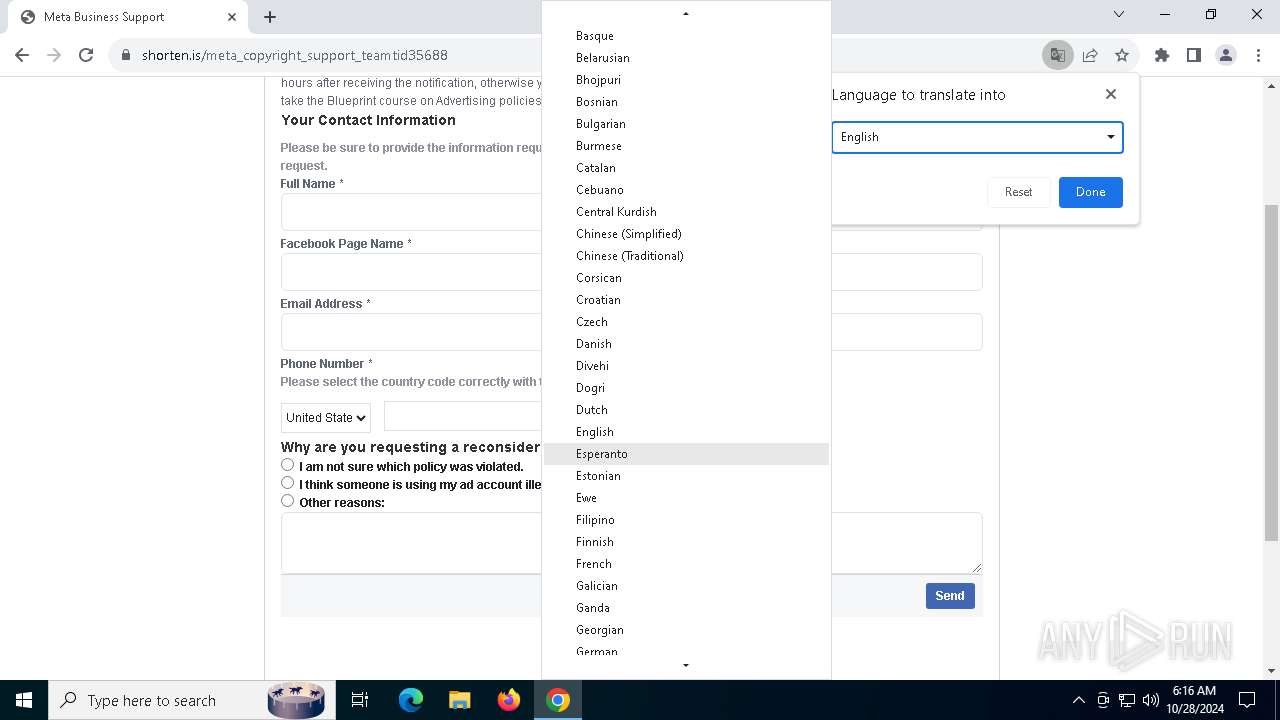This screenshot has width=1280, height=720.
Task: Pick French from the language list
Action: pyautogui.click(x=686, y=564)
